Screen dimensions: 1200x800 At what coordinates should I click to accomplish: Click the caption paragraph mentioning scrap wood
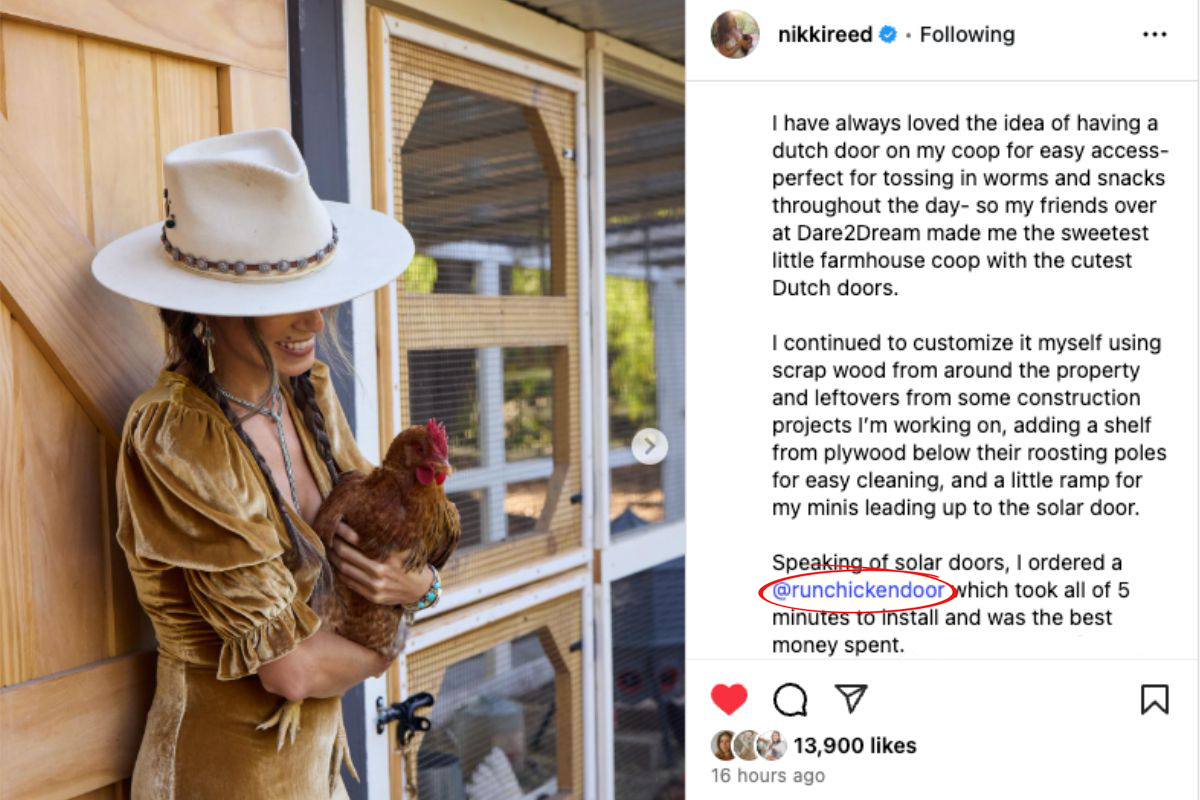click(x=970, y=425)
